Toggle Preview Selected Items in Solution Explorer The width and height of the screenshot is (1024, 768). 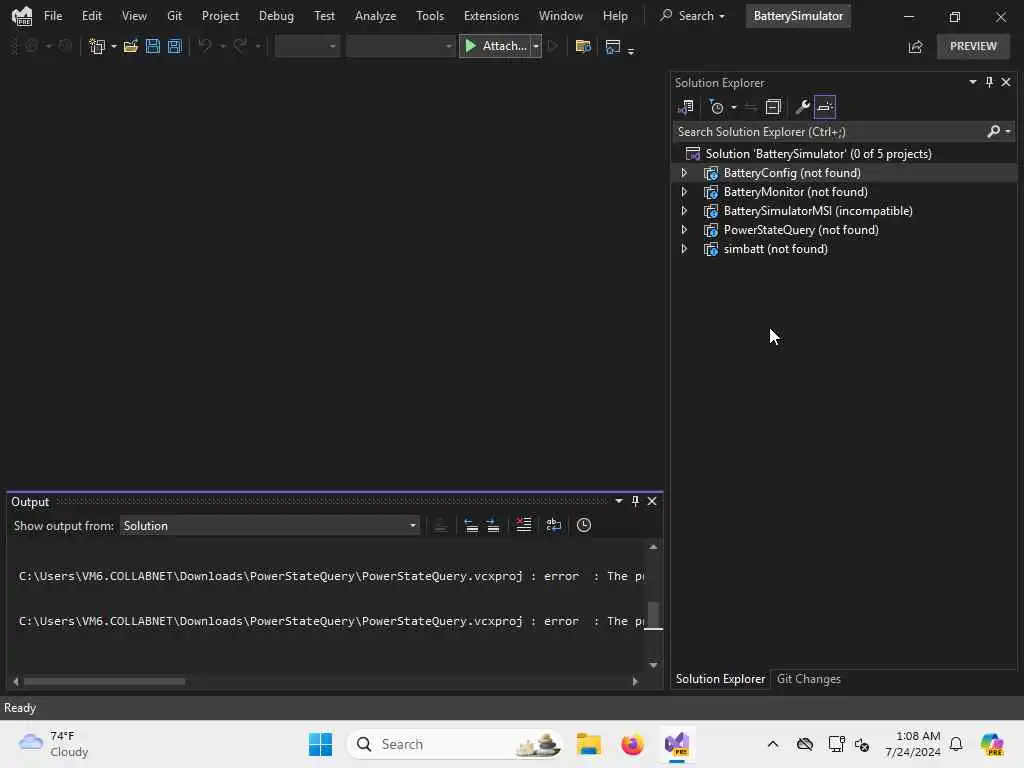[x=825, y=107]
